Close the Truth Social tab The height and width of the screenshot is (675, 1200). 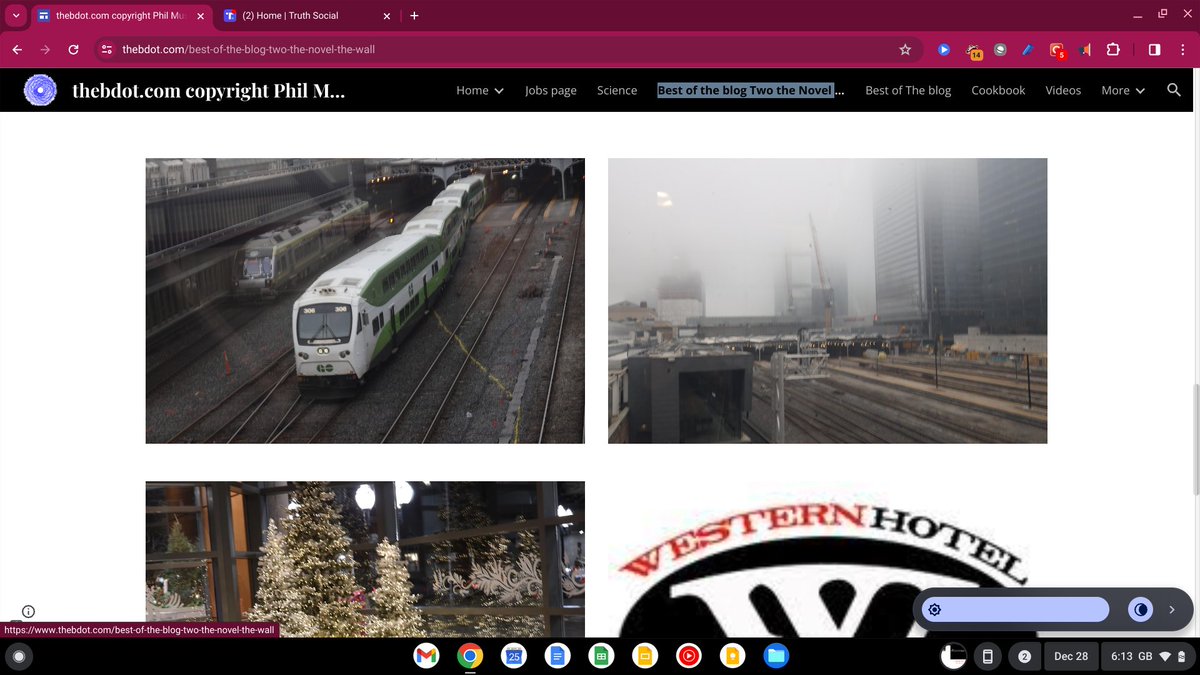tap(387, 16)
